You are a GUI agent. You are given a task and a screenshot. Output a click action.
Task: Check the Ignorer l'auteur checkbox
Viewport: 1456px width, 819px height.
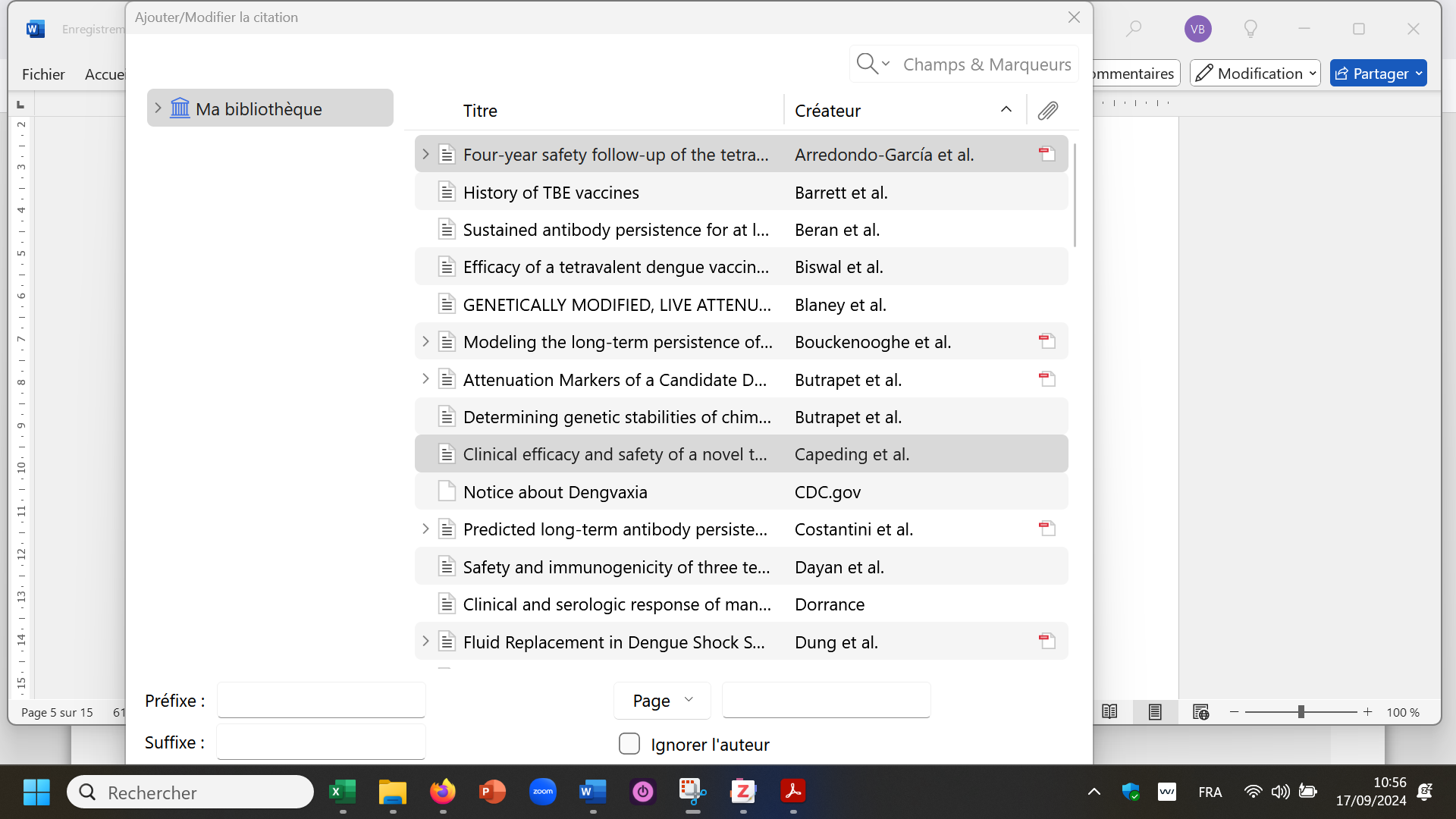[x=629, y=744]
